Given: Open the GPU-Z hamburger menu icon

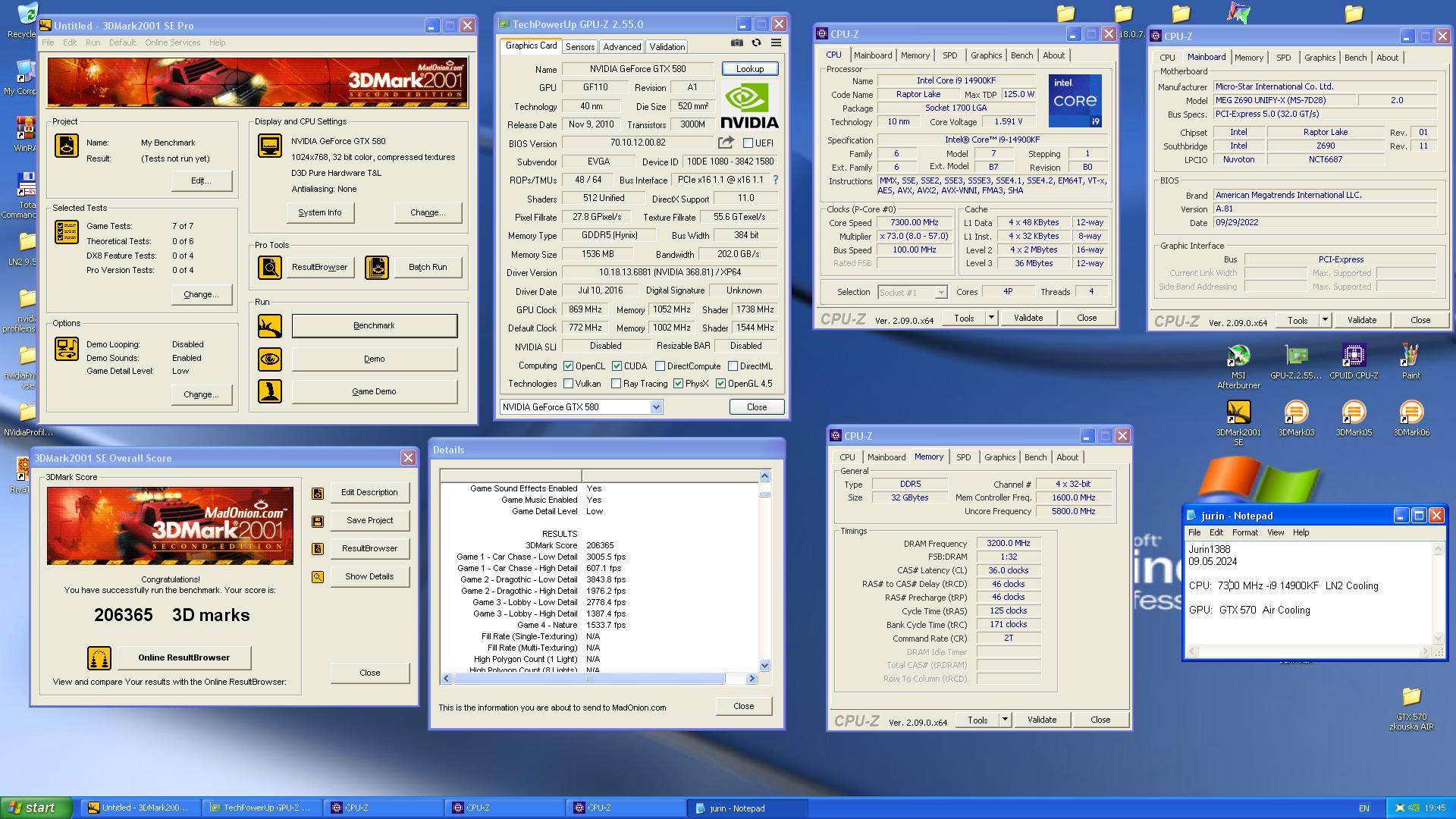Looking at the screenshot, I should [x=776, y=43].
